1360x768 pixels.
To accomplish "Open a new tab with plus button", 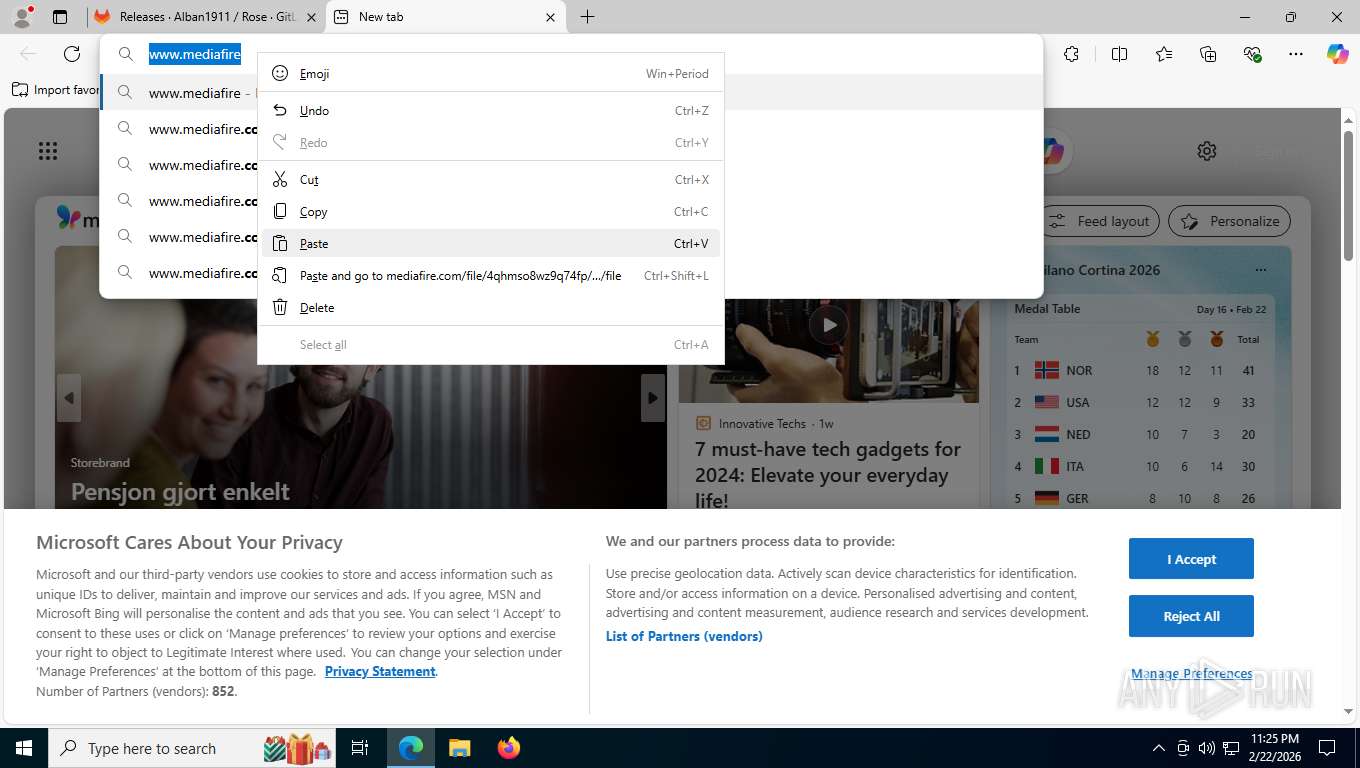I will [587, 17].
